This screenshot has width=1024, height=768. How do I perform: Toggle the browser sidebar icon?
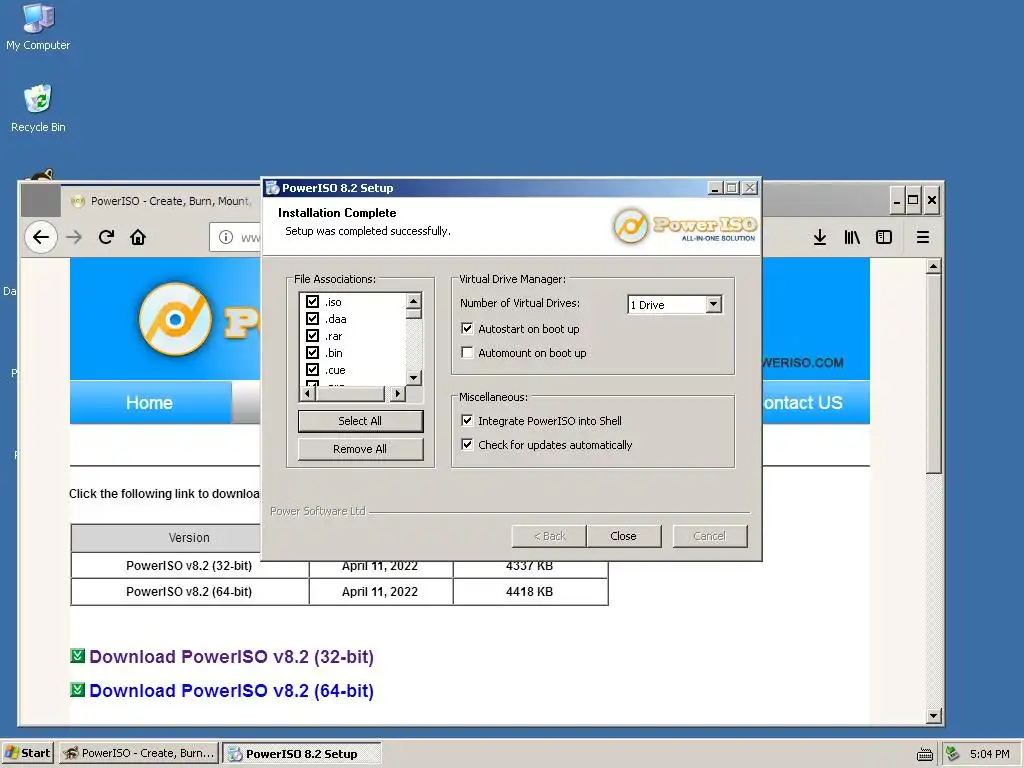pos(884,237)
